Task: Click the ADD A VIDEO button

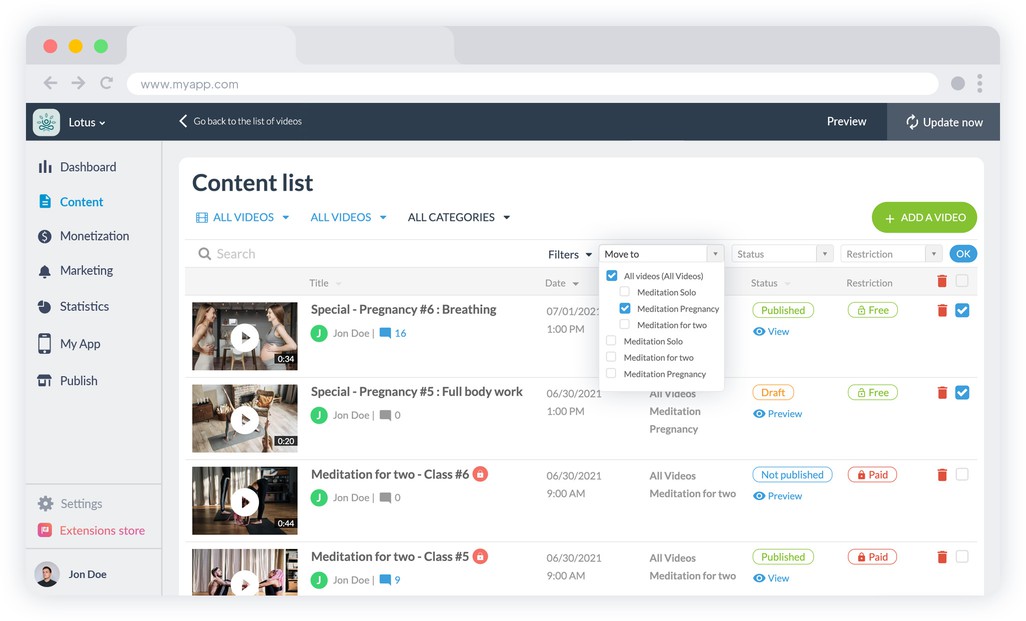Action: click(x=924, y=217)
